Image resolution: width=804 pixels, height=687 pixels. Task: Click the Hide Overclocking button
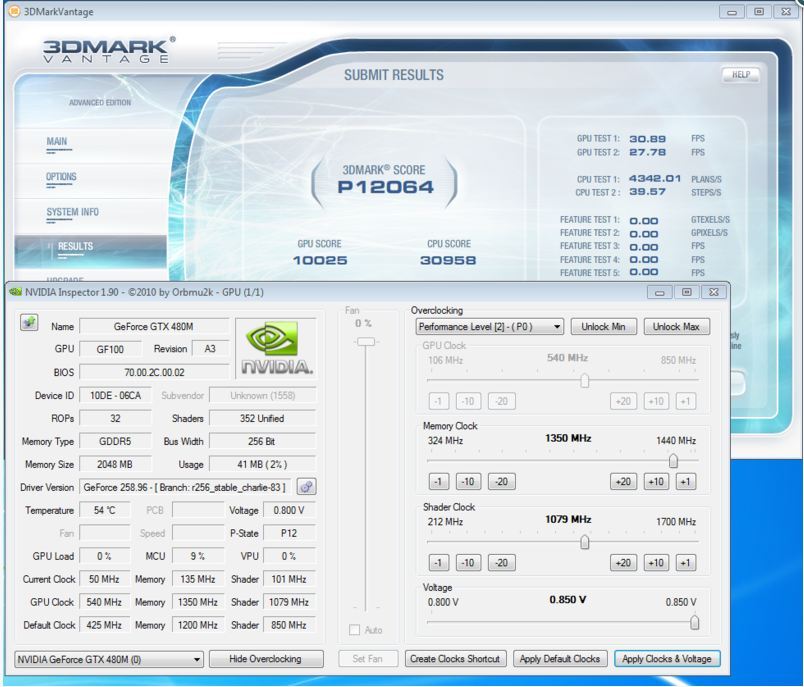266,659
